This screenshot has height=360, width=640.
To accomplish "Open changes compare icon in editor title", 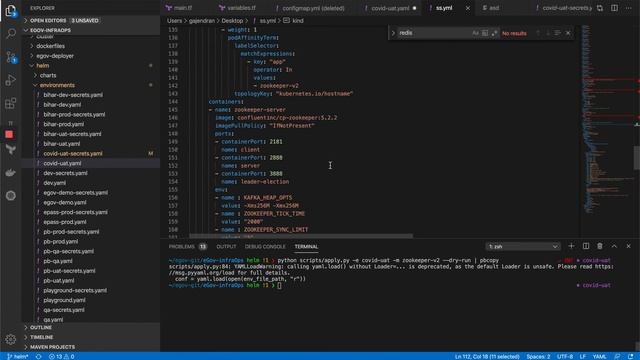I will tap(600, 8).
